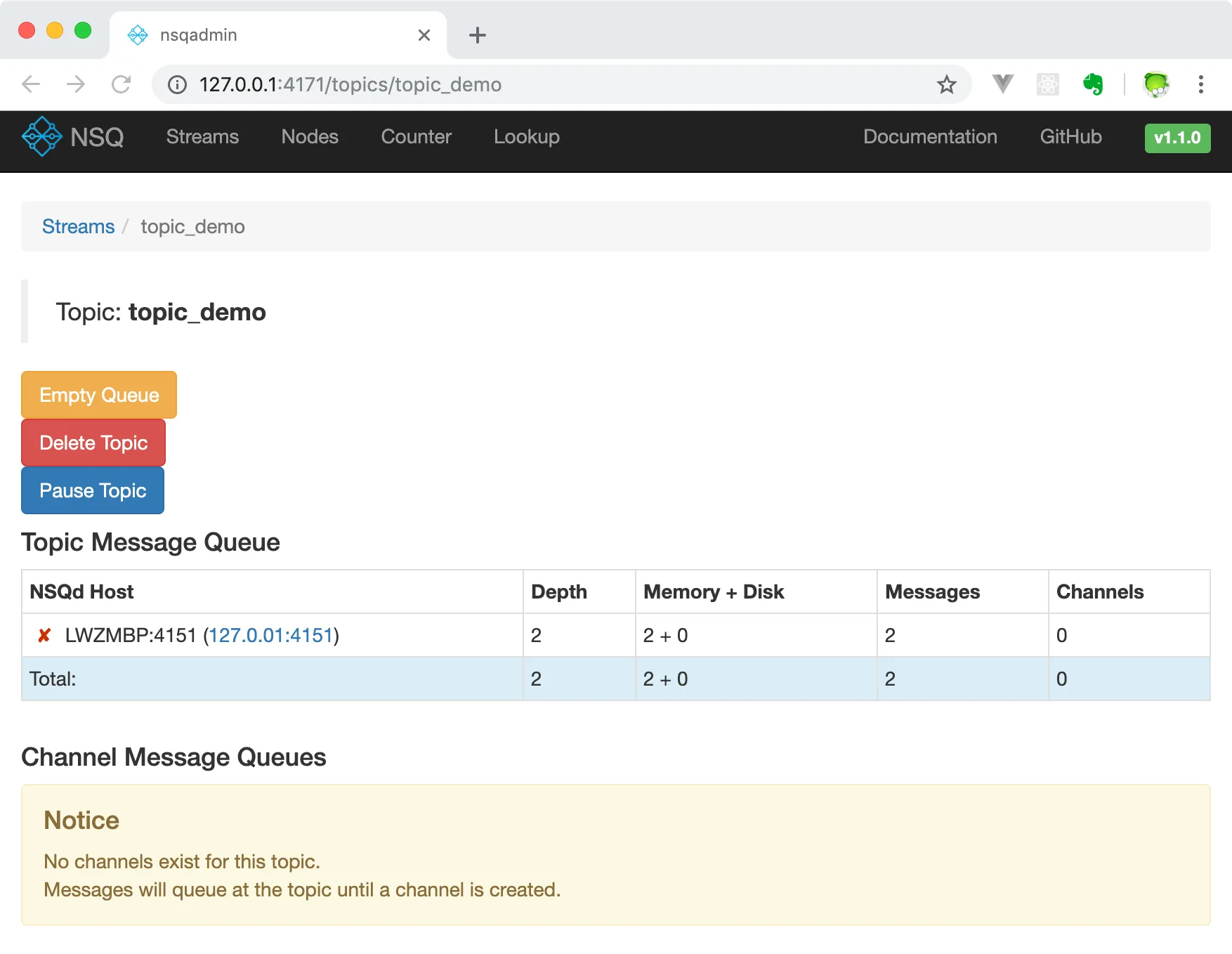
Task: Open a new browser tab
Action: tap(477, 35)
